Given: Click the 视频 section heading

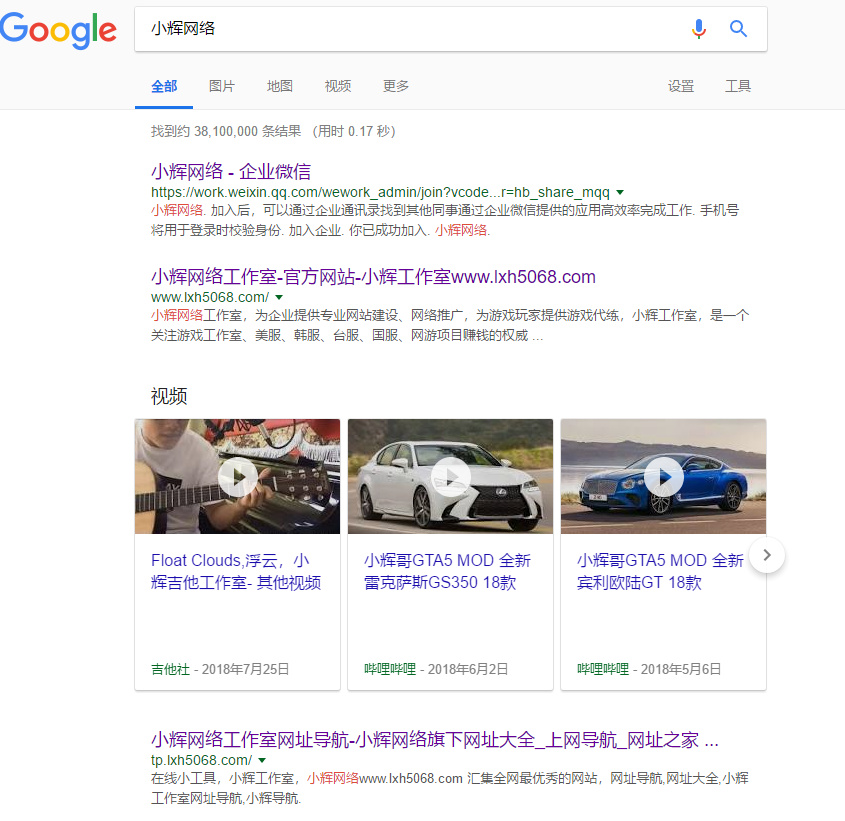Looking at the screenshot, I should click(169, 396).
